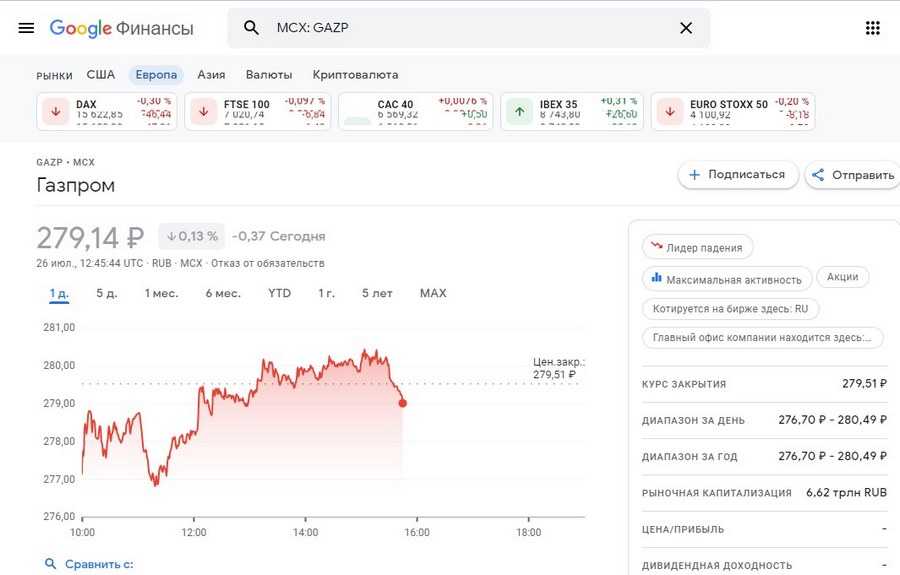Viewport: 900px width, 575px height.
Task: Click the Сравнить с: link
Action: click(99, 564)
